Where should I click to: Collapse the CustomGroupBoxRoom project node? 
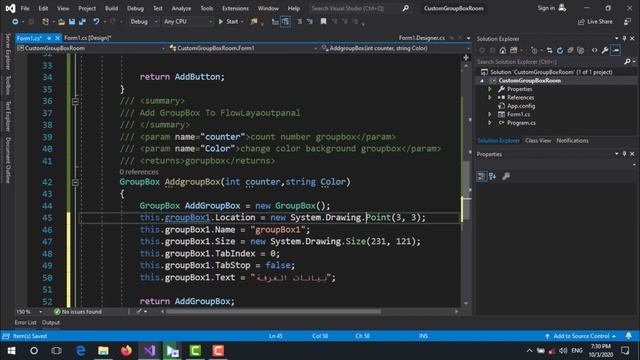click(482, 81)
